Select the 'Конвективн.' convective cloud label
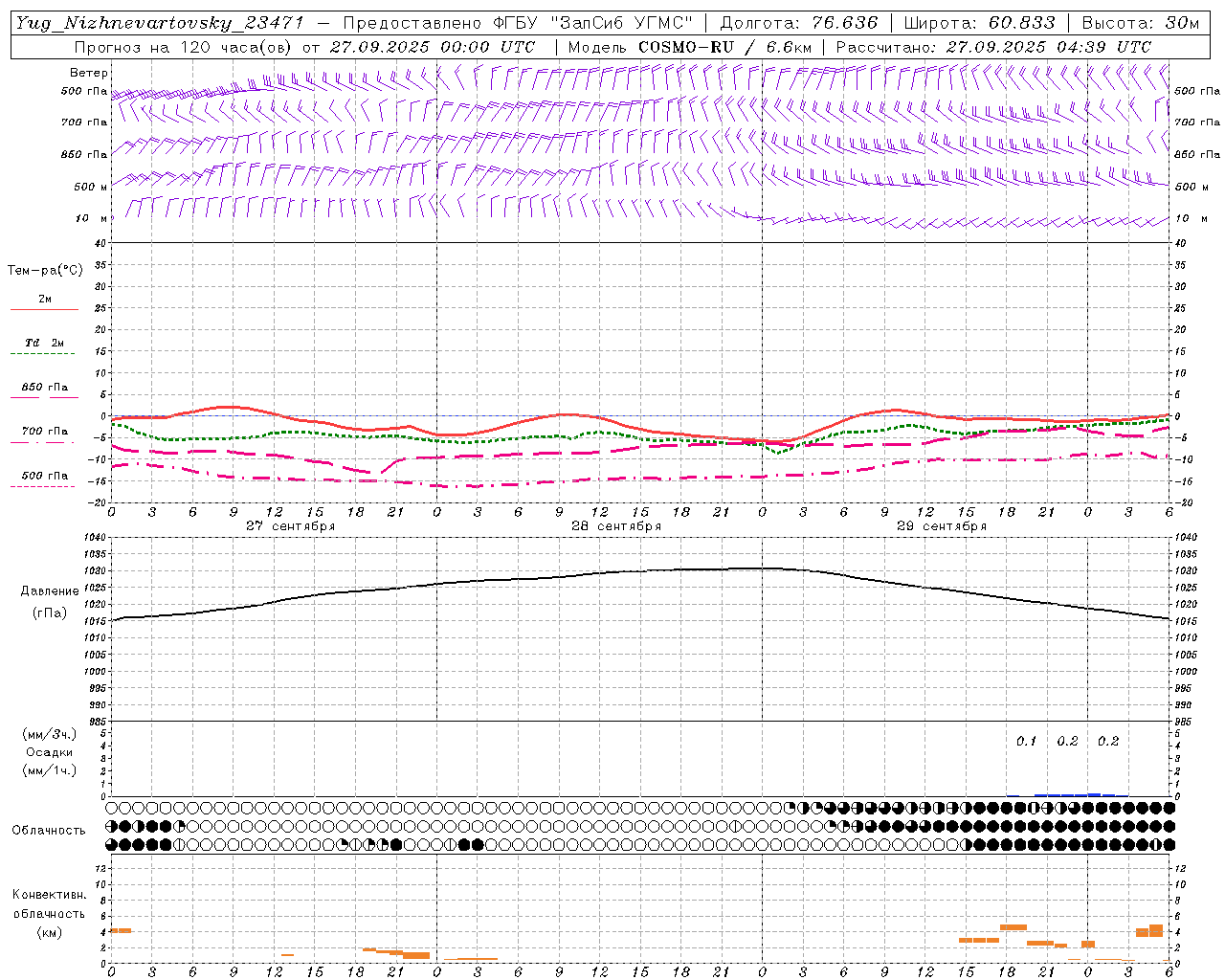The width and height of the screenshot is (1225, 980). point(49,895)
